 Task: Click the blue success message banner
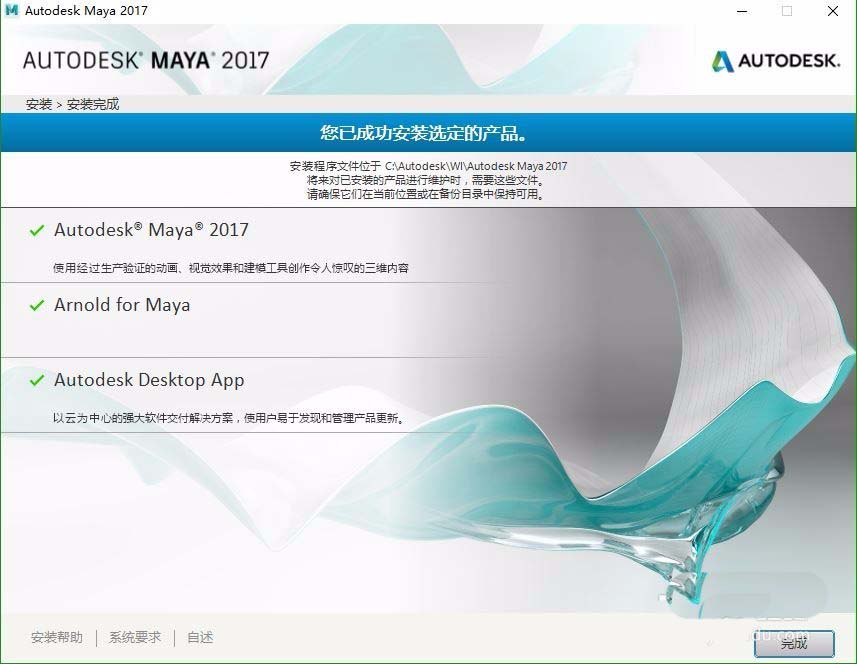click(428, 132)
